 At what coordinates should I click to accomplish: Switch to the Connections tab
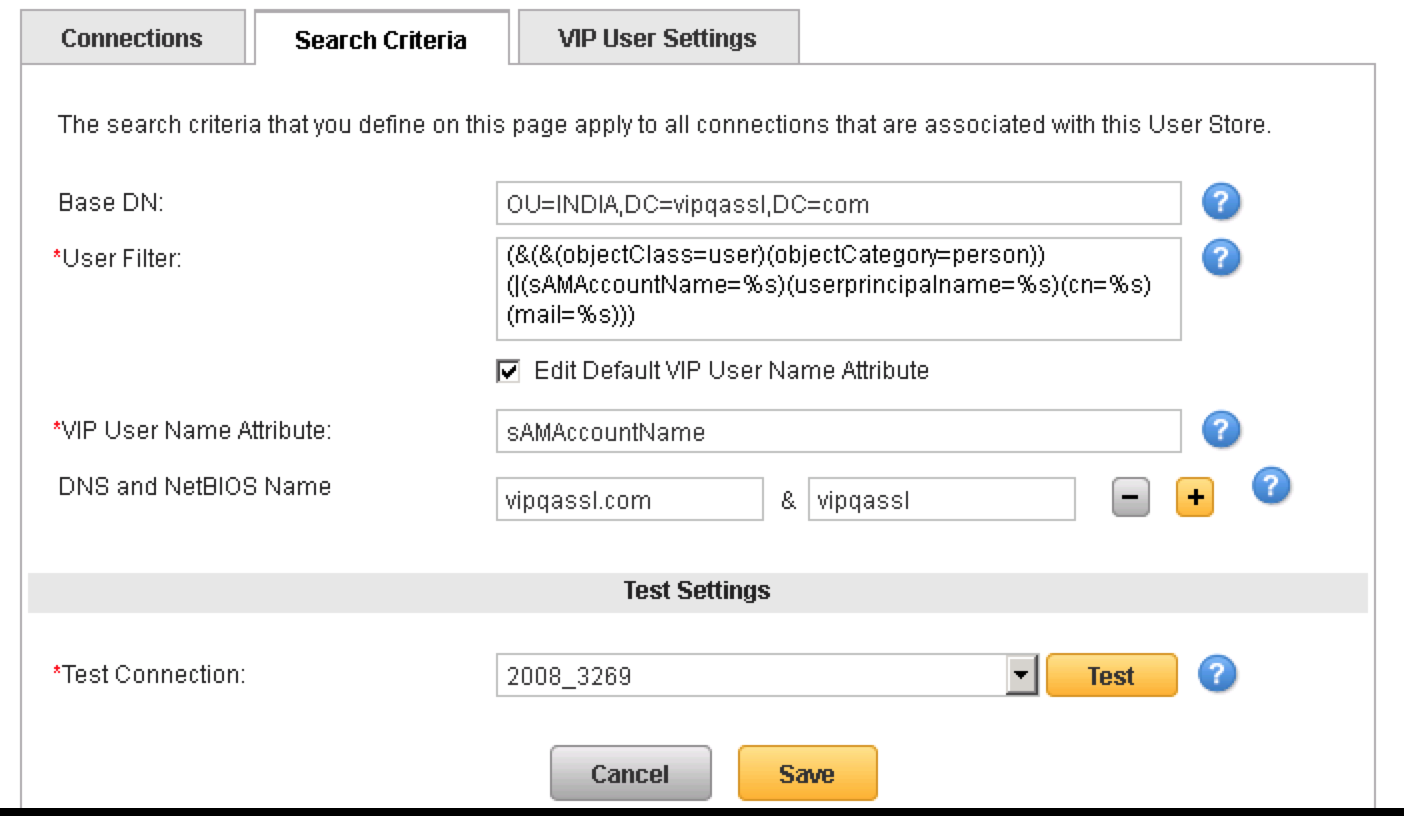[132, 38]
